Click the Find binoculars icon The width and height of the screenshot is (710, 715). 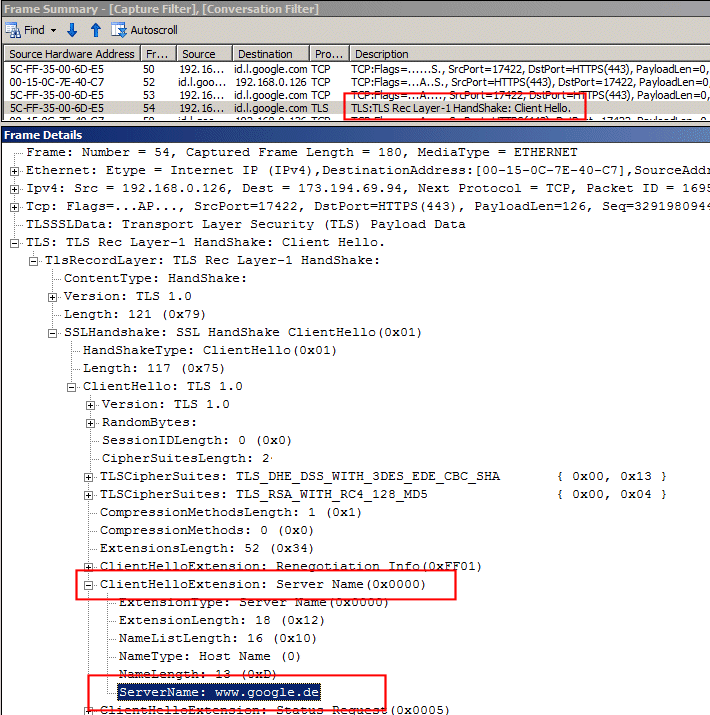point(13,30)
